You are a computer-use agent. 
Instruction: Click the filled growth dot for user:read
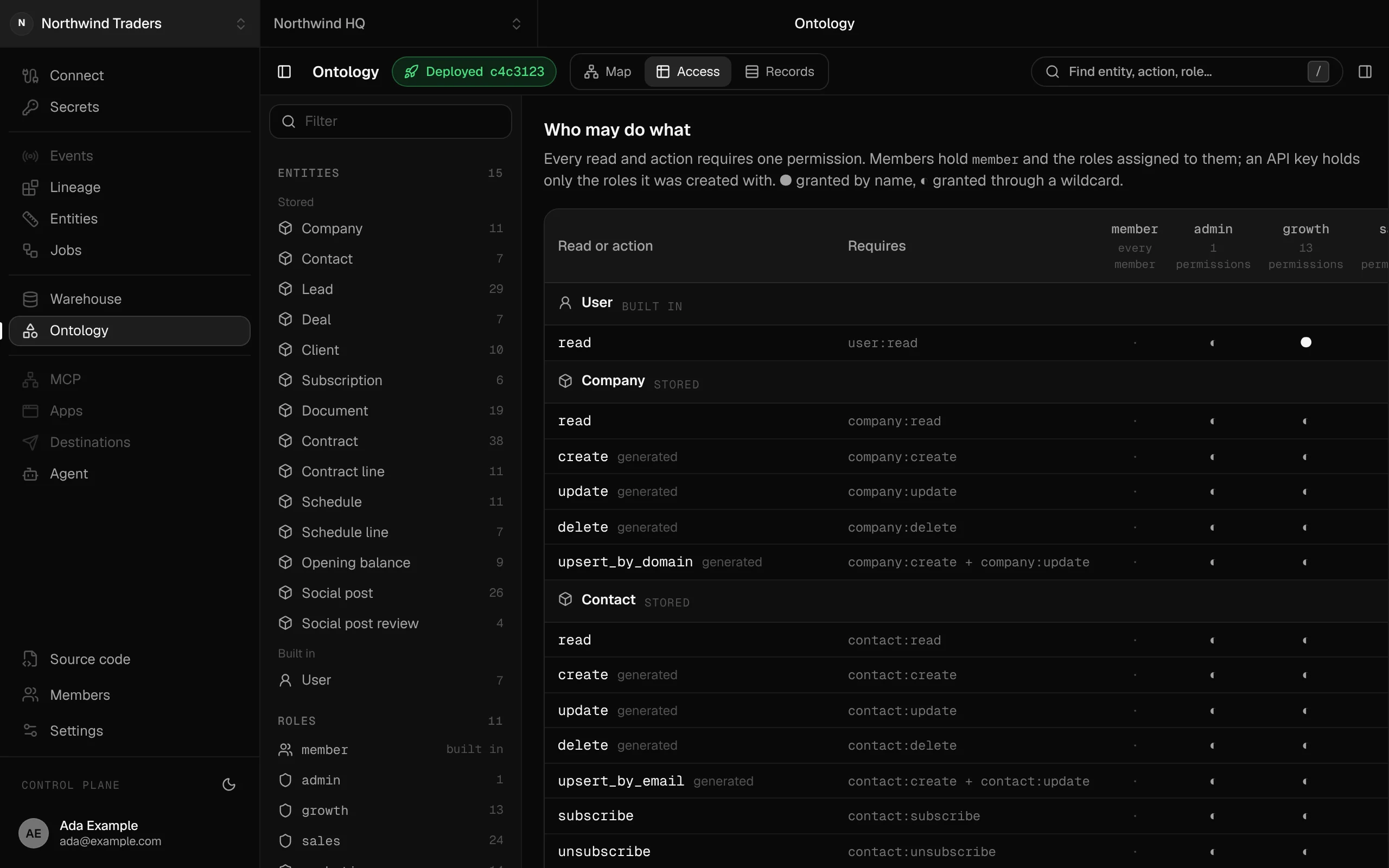(x=1305, y=342)
